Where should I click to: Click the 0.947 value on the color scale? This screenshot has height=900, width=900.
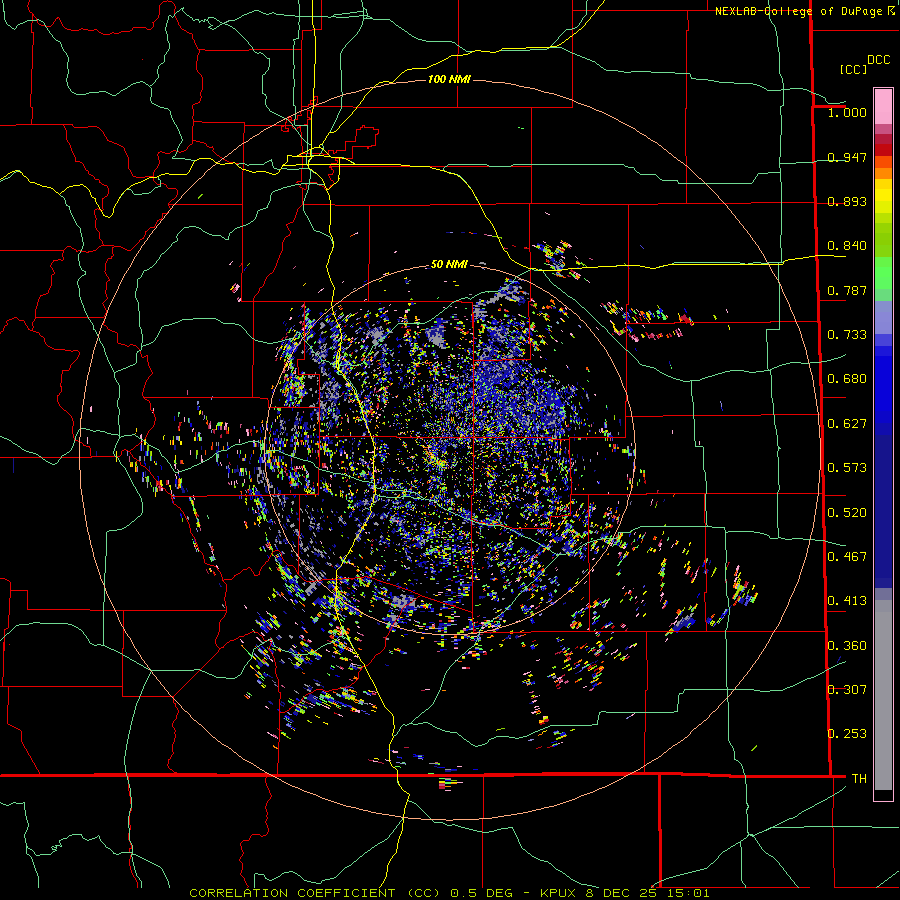point(847,157)
